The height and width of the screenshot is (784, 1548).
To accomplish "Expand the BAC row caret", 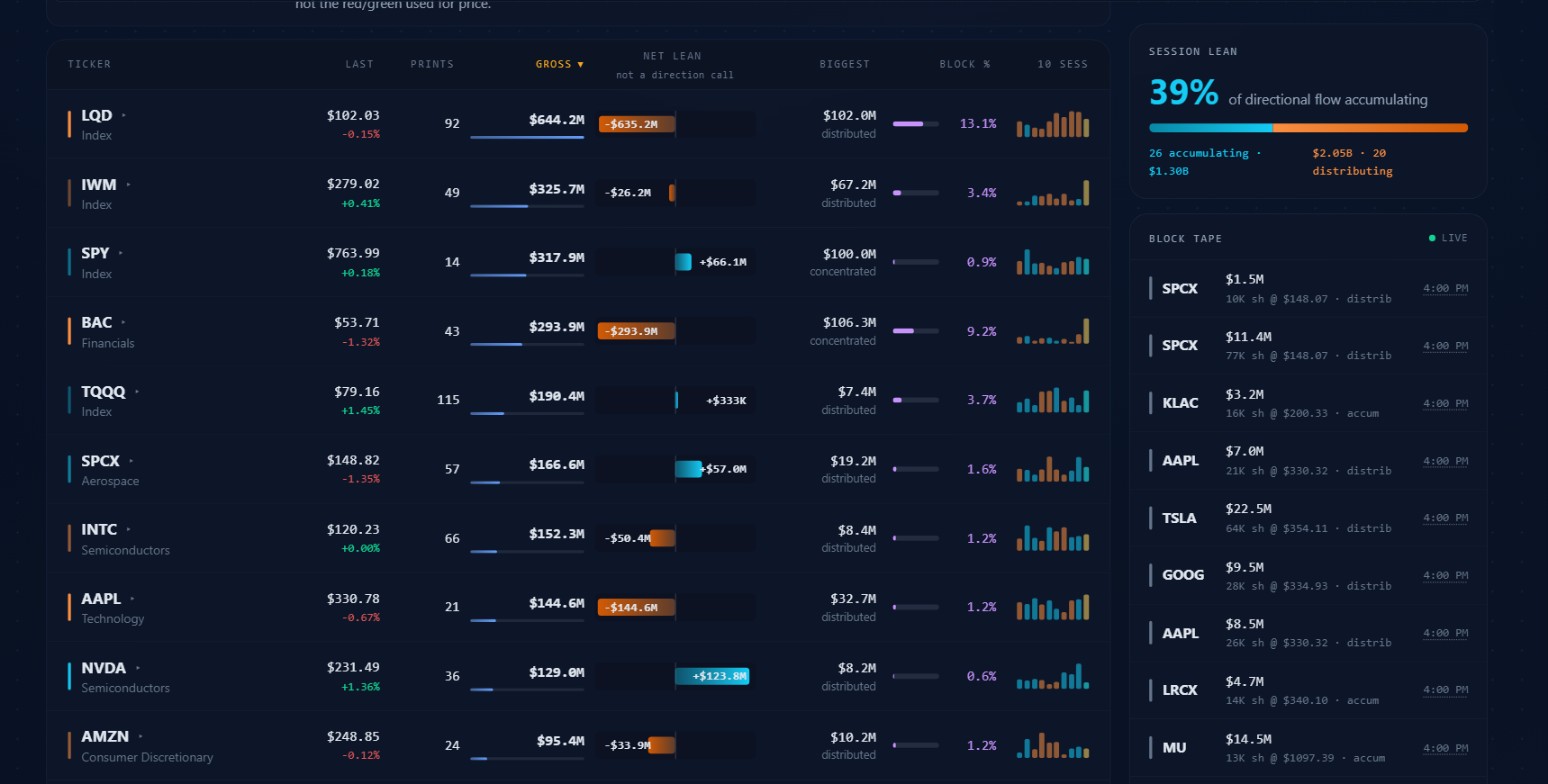I will pyautogui.click(x=123, y=323).
